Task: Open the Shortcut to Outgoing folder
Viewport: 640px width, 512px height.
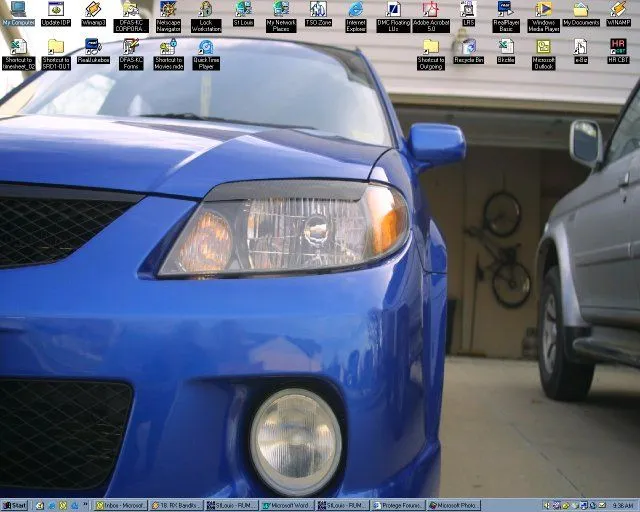Action: pyautogui.click(x=431, y=47)
